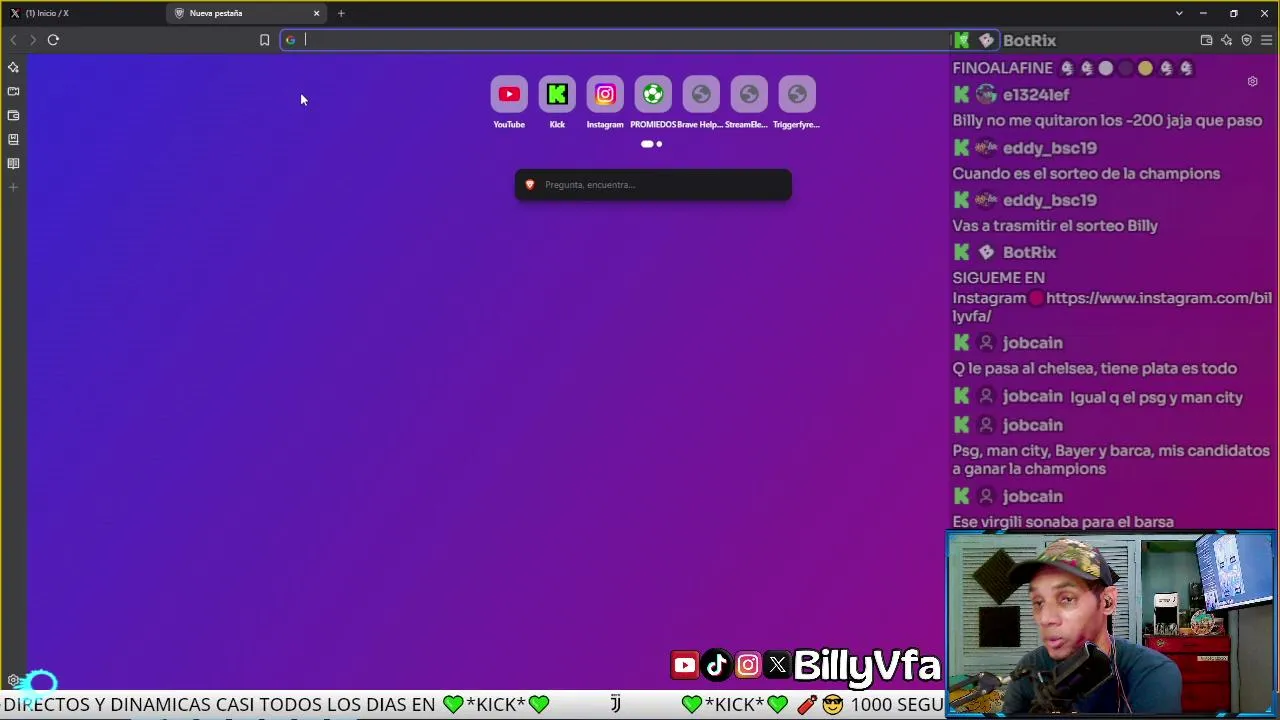1280x720 pixels.
Task: Bookmark this page with the toolbar bookmark icon
Action: click(x=264, y=40)
